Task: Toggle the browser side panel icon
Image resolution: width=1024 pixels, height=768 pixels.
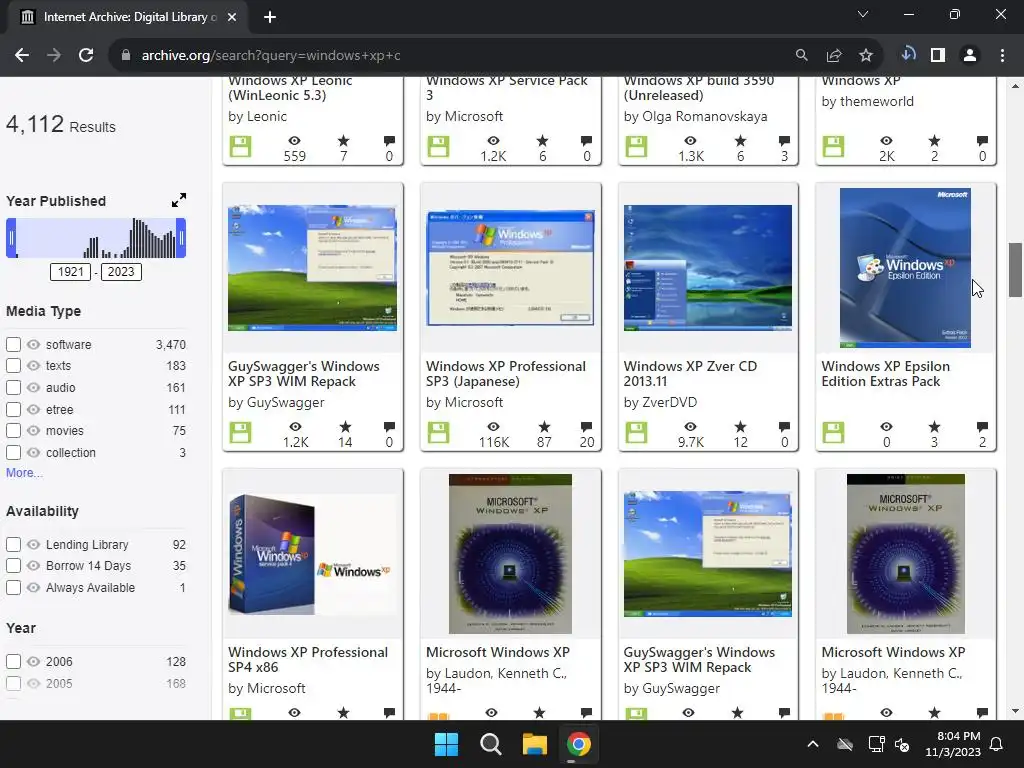Action: (938, 56)
